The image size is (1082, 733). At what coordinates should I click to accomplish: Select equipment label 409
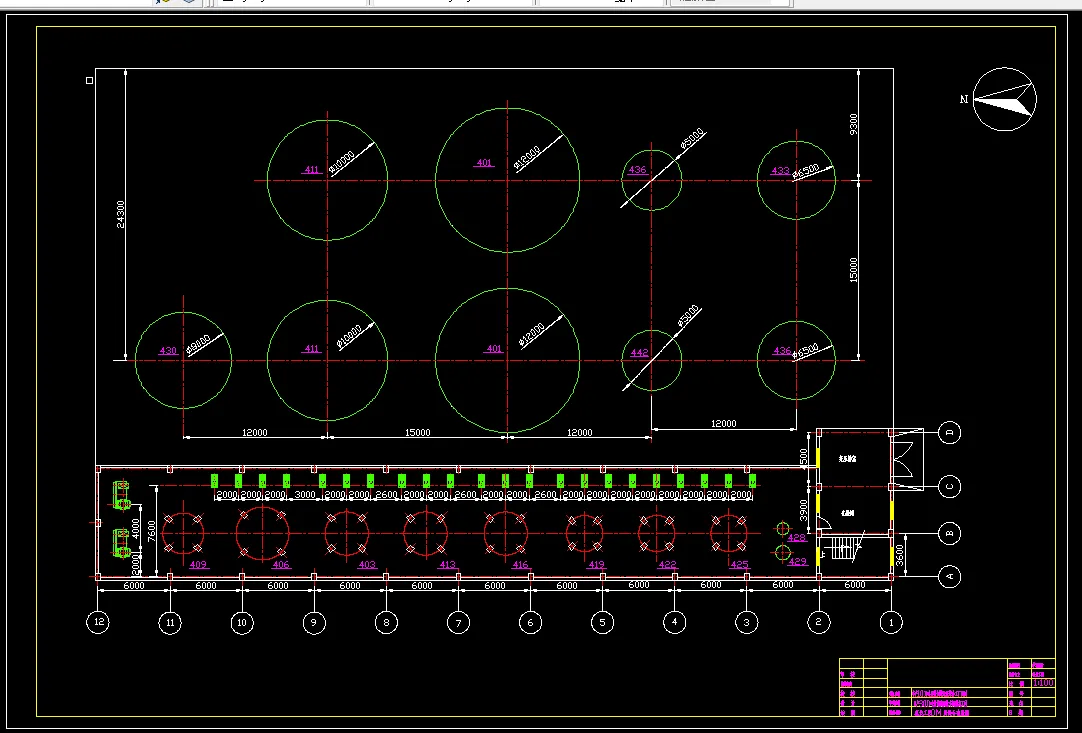(198, 565)
